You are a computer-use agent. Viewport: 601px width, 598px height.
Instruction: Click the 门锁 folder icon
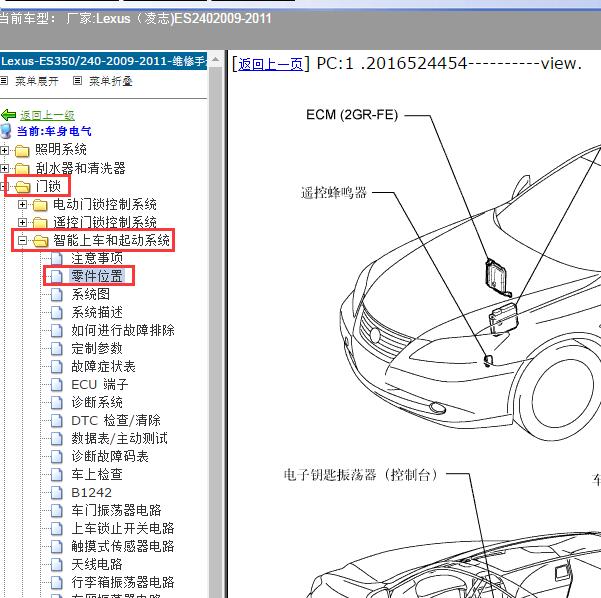(22, 187)
